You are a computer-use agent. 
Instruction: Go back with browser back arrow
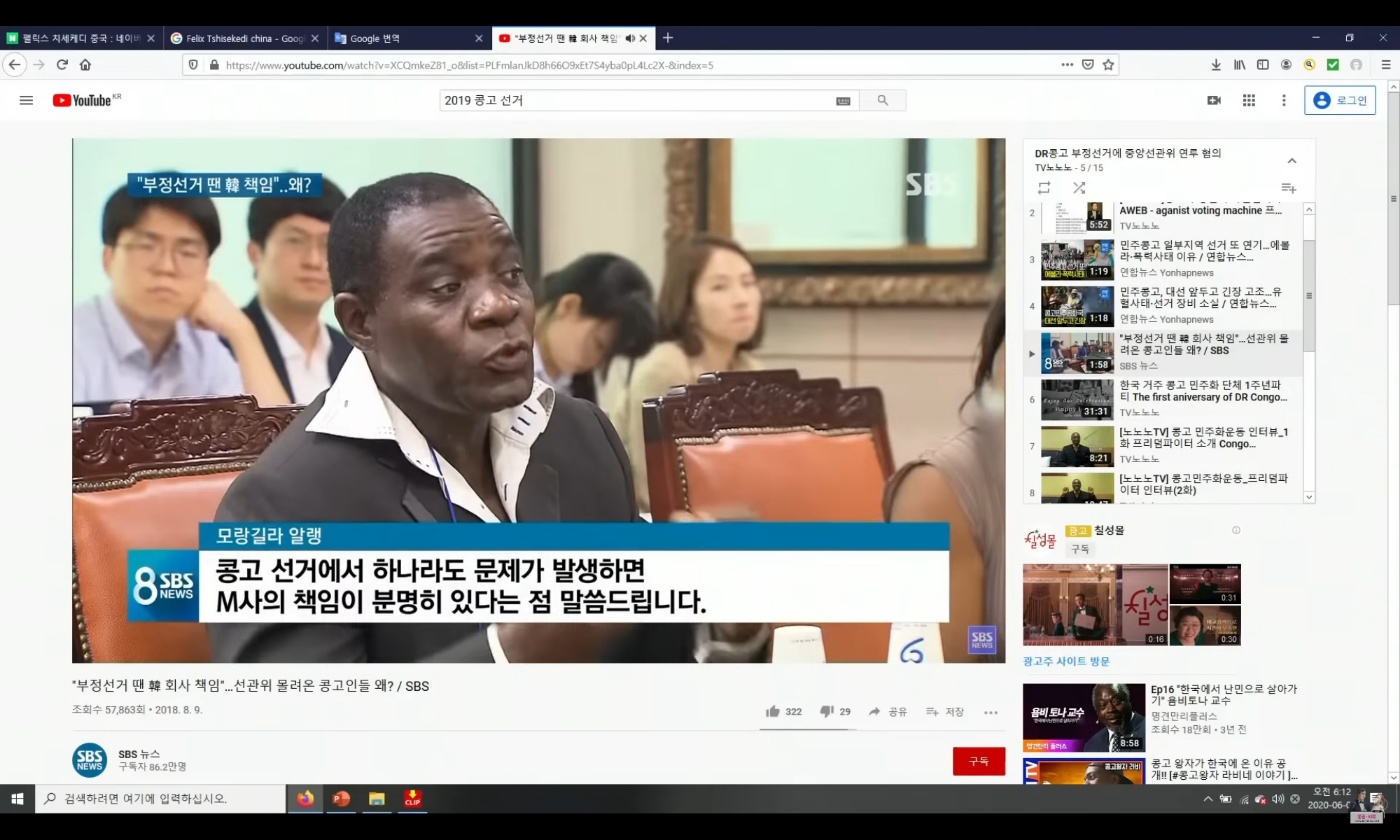pyautogui.click(x=14, y=65)
